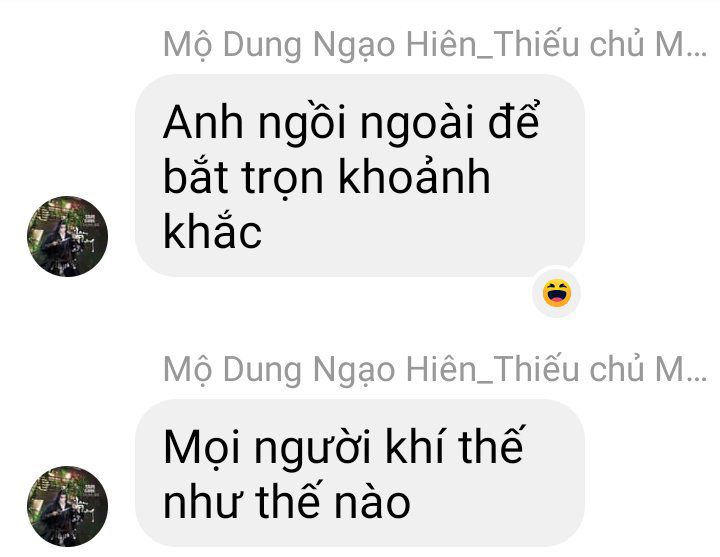Viewport: 720px width, 557px height.
Task: Click the words "bắt trọn khoảnh" in first bubble
Action: pos(327,177)
